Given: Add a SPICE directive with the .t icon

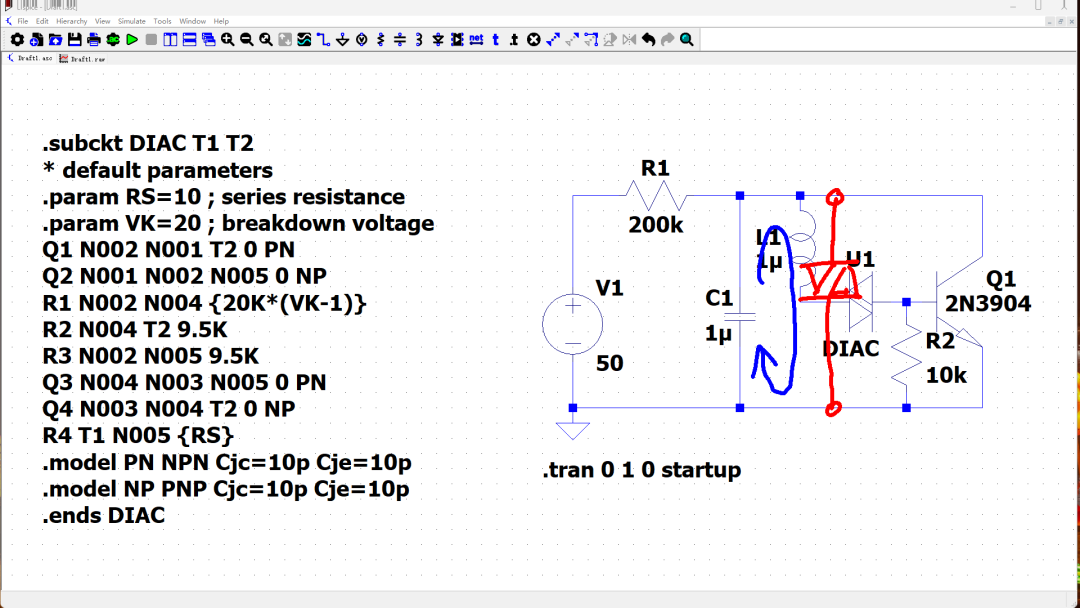Looking at the screenshot, I should 515,40.
